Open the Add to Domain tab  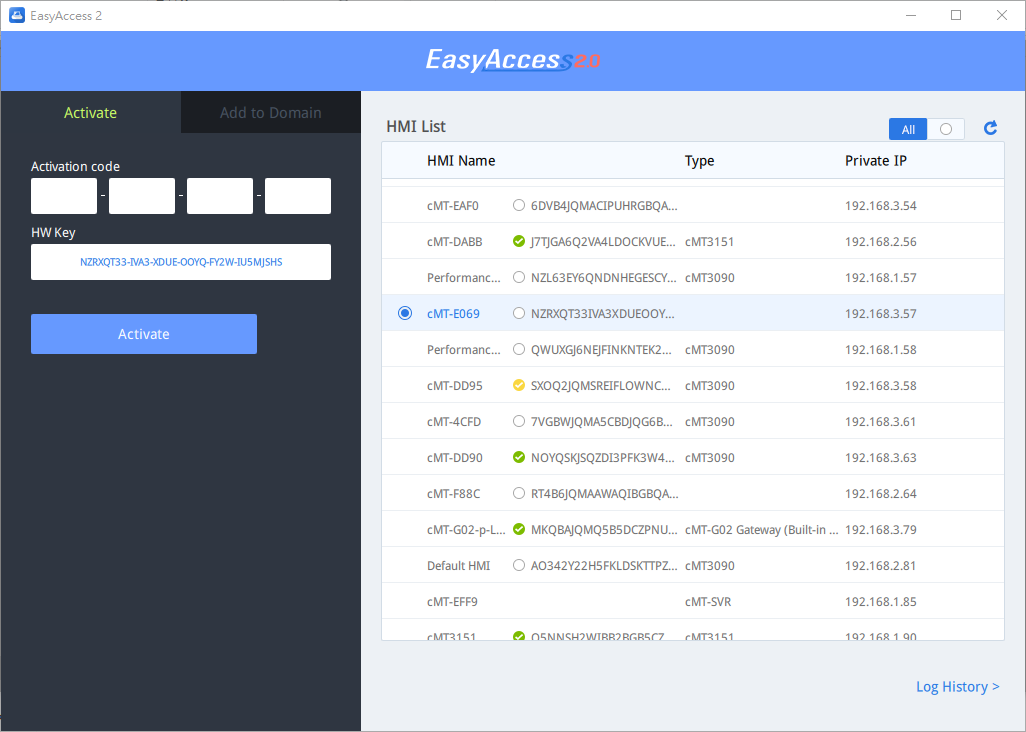point(270,113)
